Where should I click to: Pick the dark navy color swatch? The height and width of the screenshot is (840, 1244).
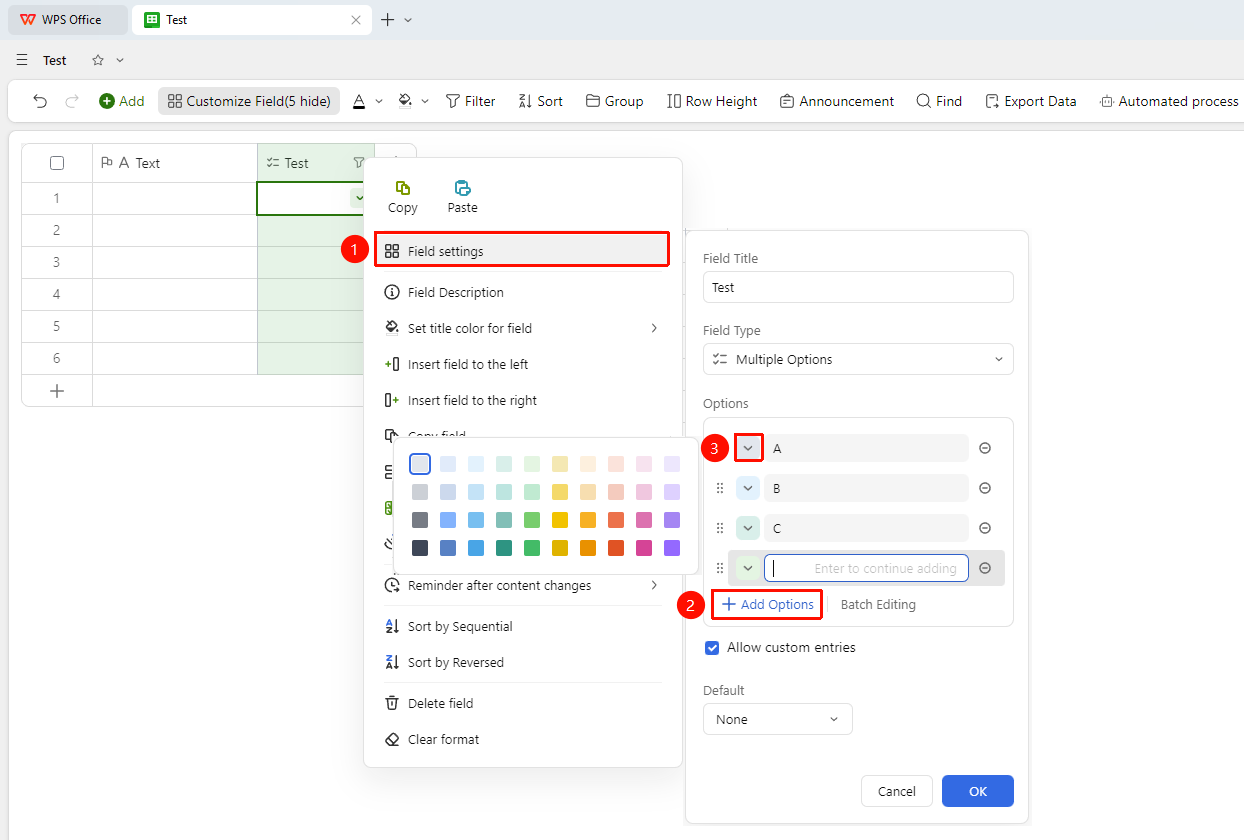coord(420,547)
